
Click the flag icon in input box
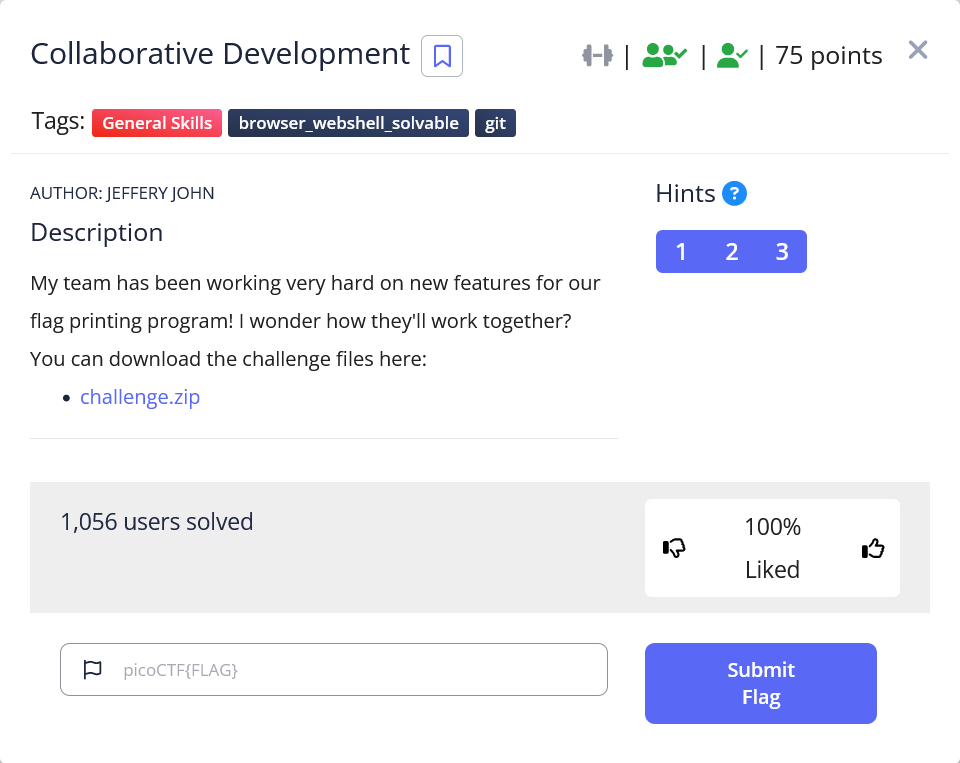pyautogui.click(x=92, y=669)
